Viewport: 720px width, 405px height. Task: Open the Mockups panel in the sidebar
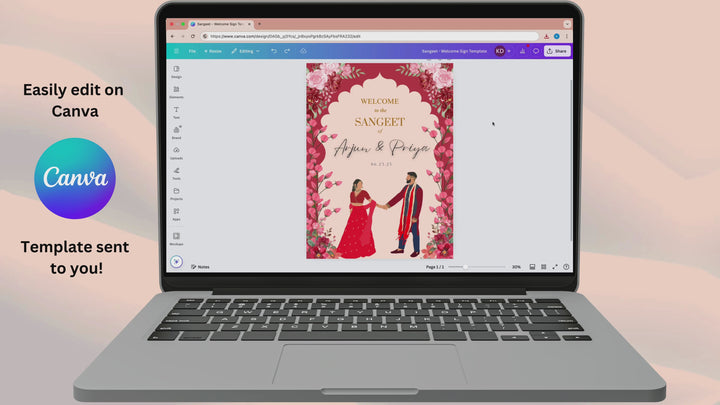pyautogui.click(x=176, y=239)
